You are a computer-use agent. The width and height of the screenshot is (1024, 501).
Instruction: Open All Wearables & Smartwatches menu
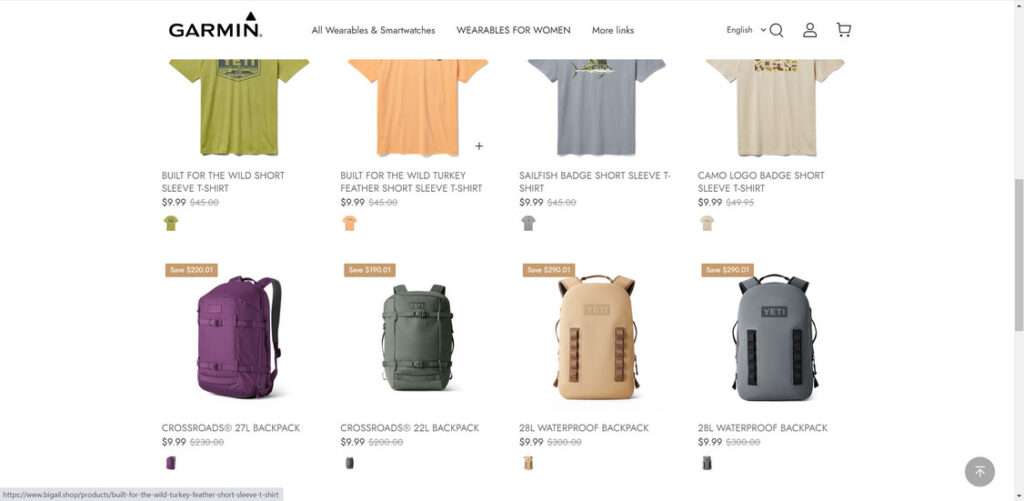click(374, 30)
